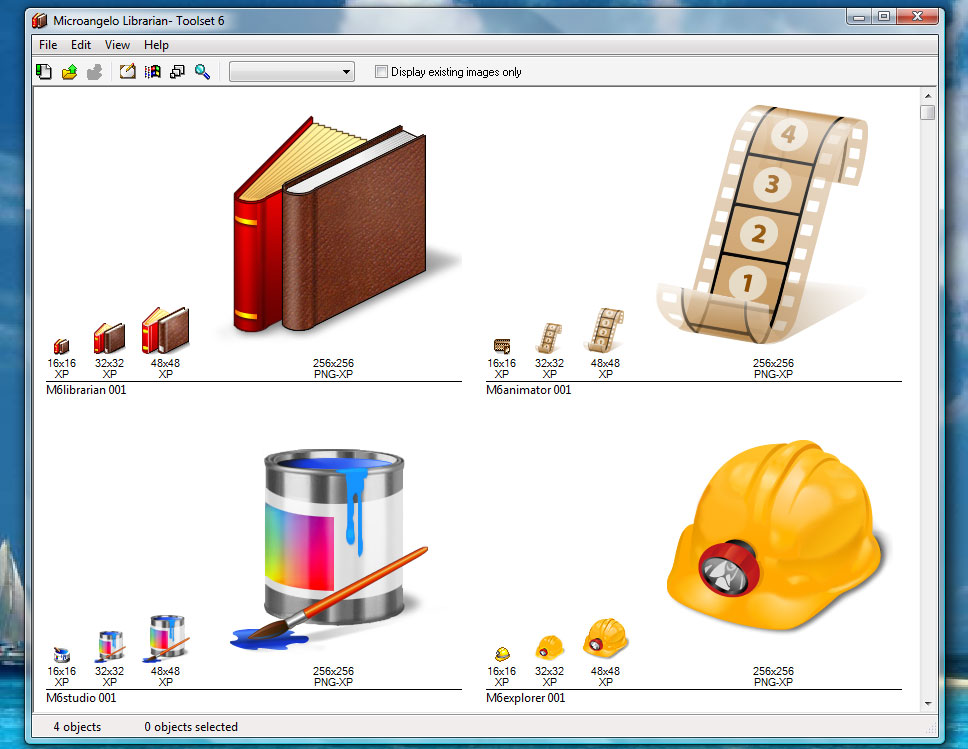Click the M6studio 001 label

81,698
